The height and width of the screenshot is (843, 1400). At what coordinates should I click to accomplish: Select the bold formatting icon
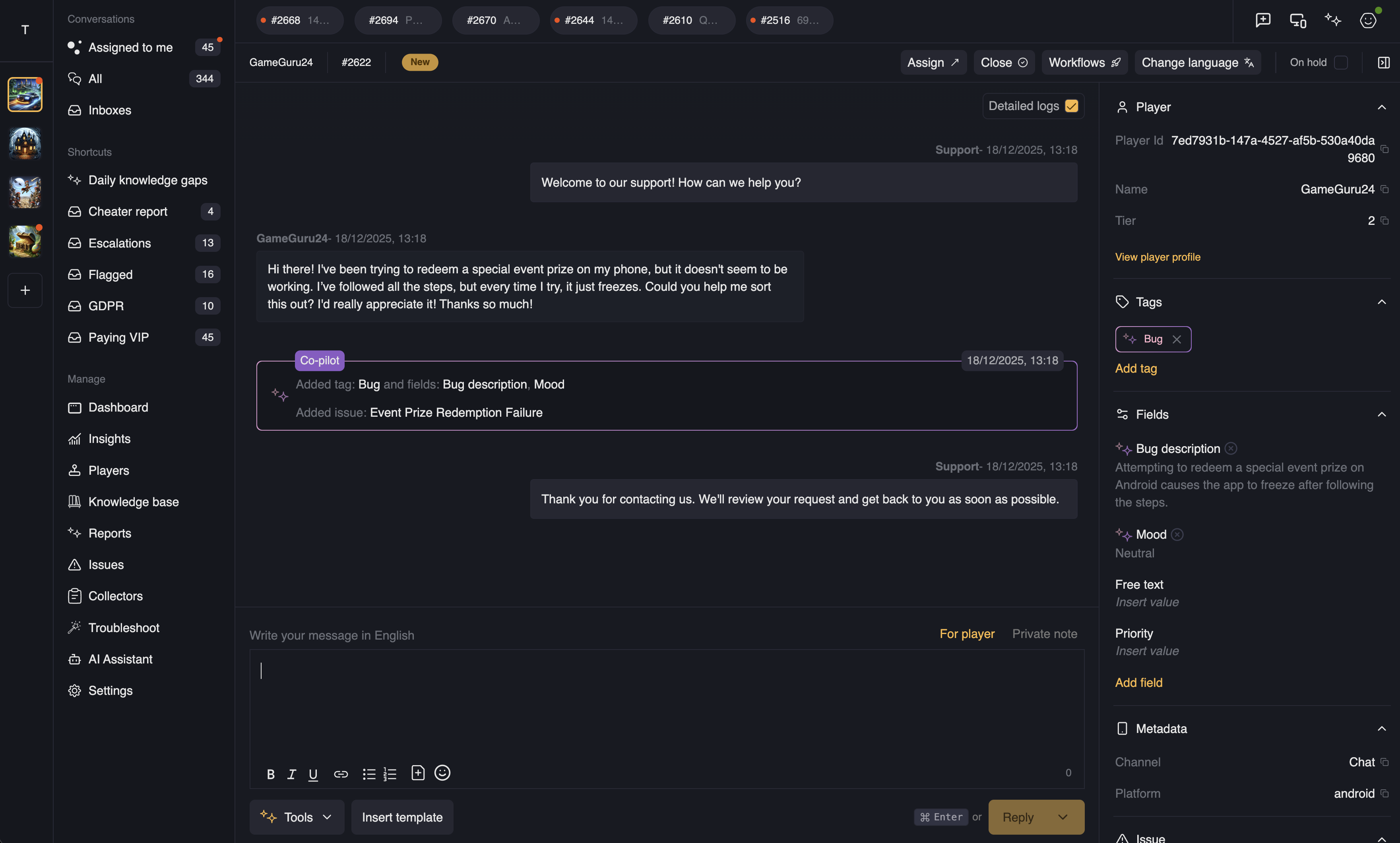point(270,774)
